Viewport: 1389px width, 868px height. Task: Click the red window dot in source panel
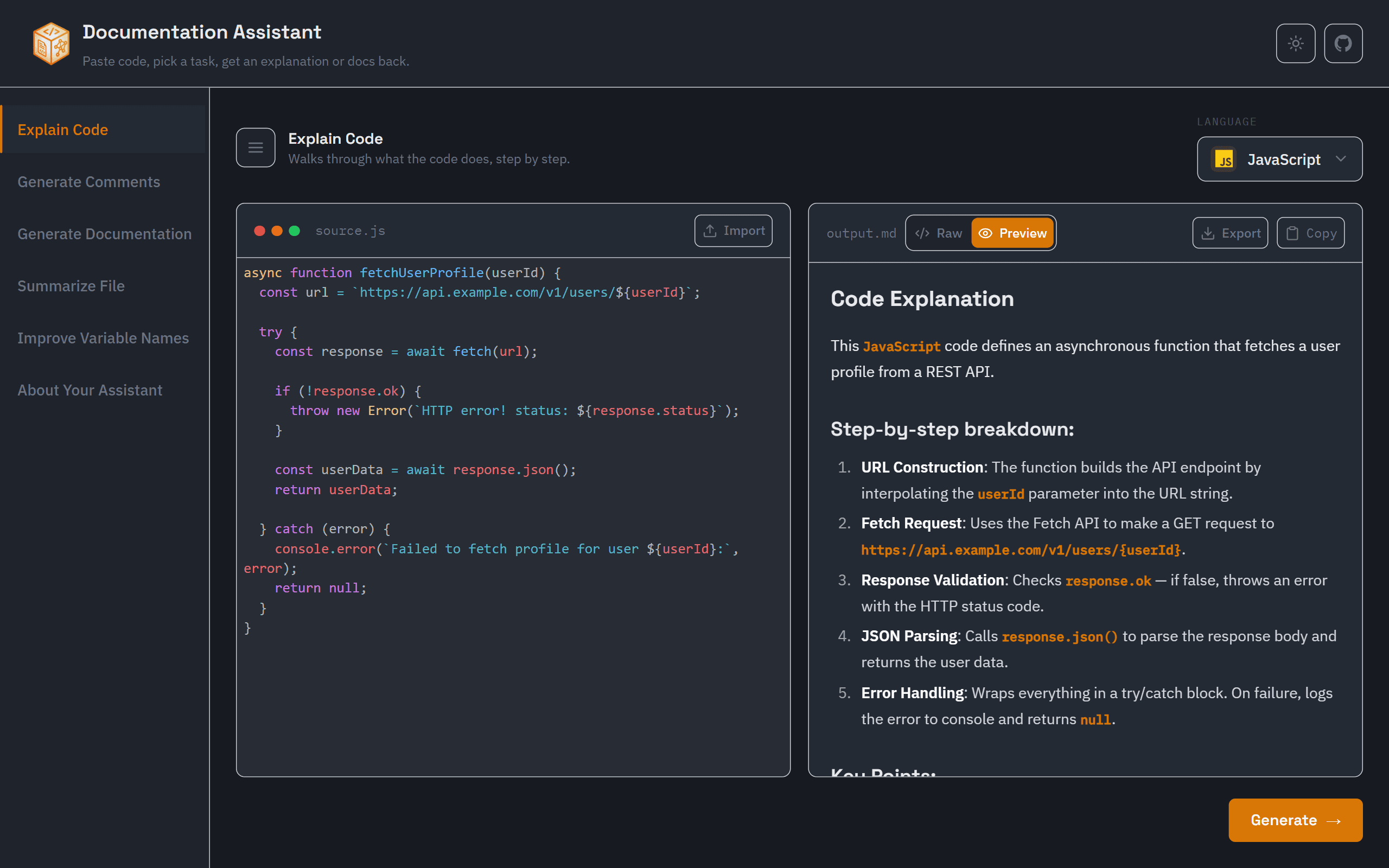tap(259, 231)
